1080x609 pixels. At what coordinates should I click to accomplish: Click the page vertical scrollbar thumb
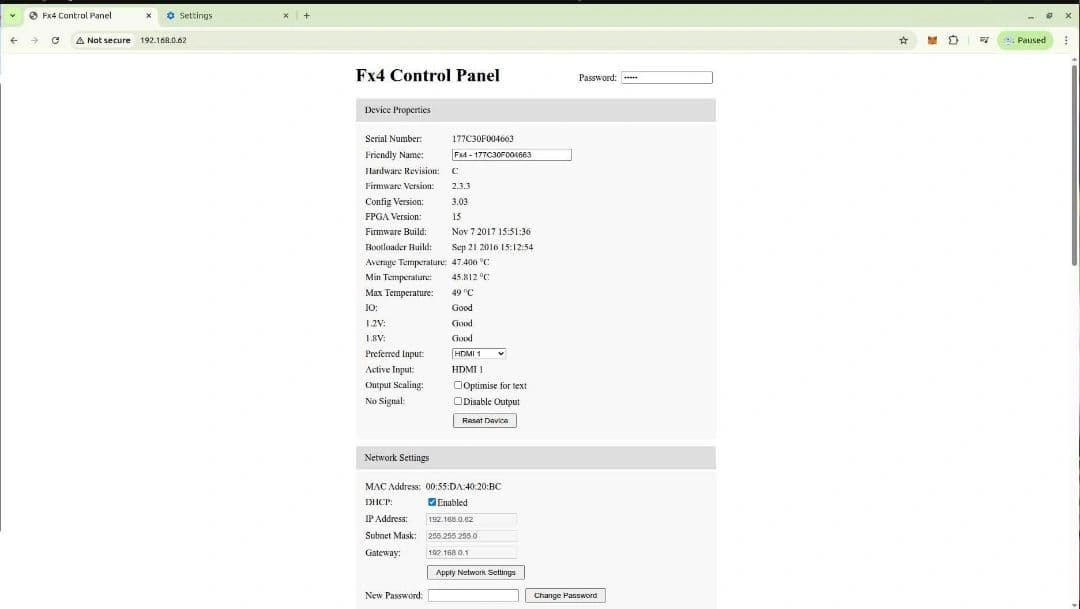pyautogui.click(x=1074, y=165)
